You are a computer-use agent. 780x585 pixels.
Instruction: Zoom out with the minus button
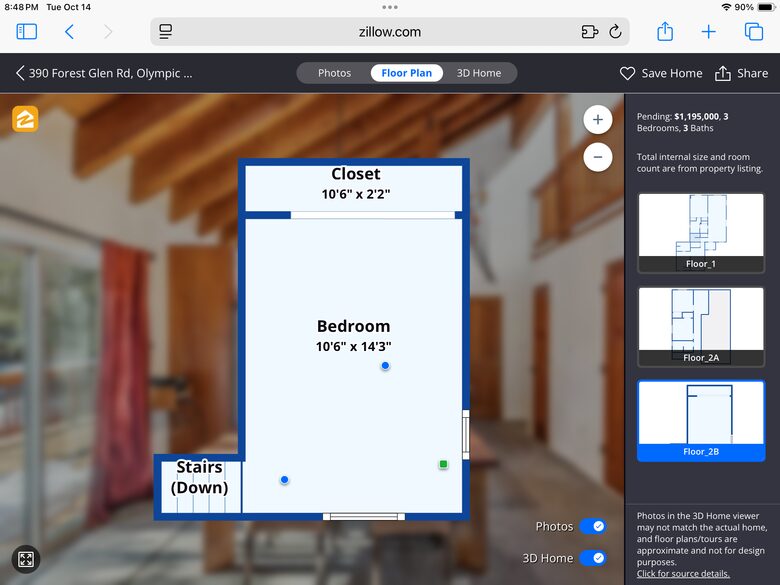click(597, 157)
